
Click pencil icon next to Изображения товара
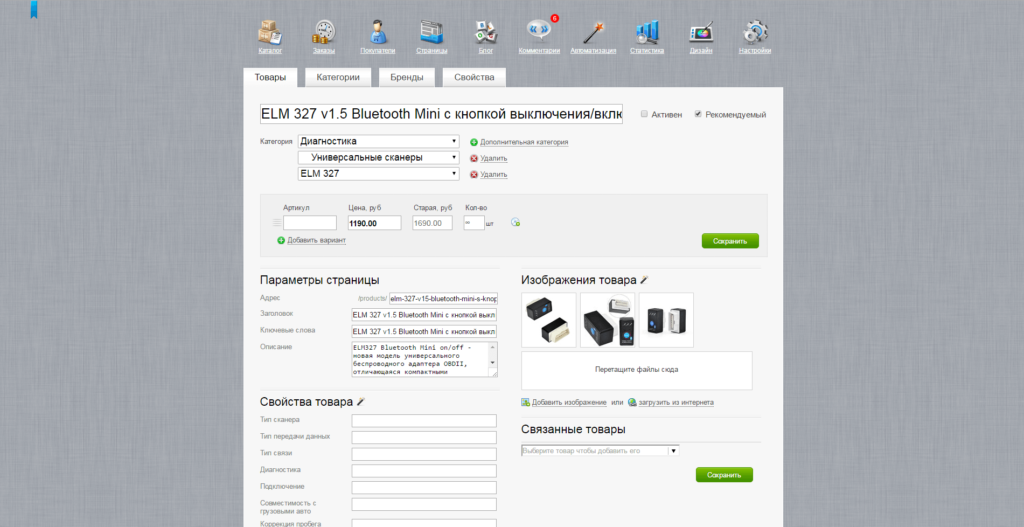pos(645,280)
